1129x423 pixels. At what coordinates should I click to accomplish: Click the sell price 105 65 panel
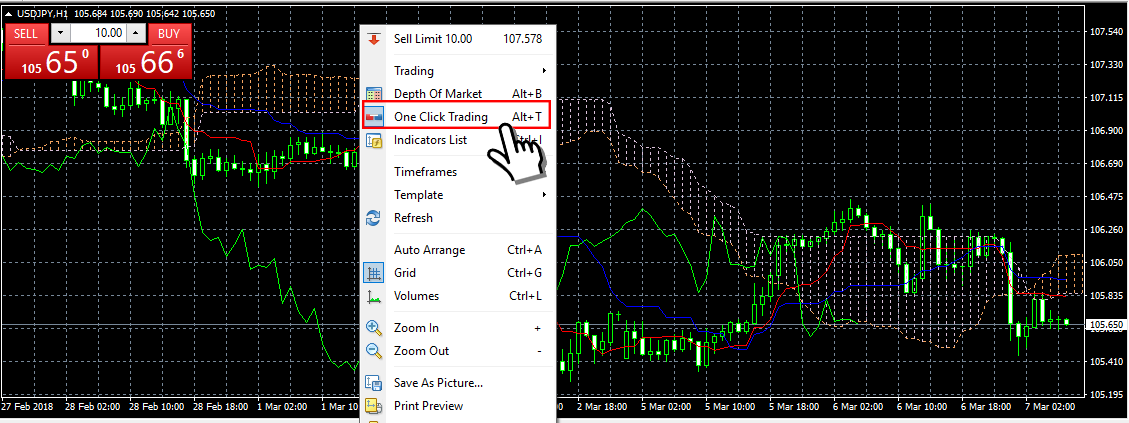(x=51, y=62)
